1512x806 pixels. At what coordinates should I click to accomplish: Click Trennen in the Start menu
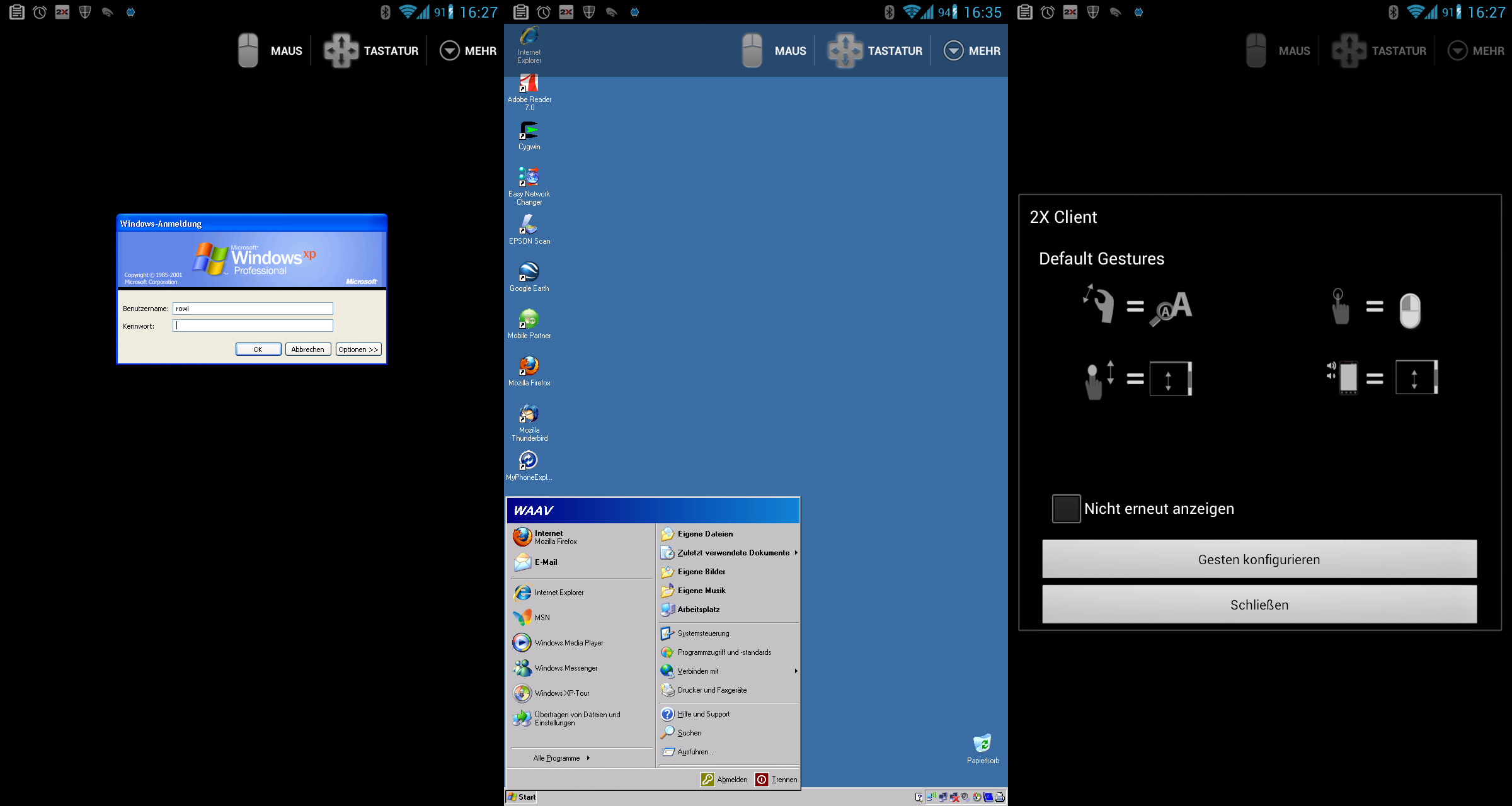click(776, 780)
